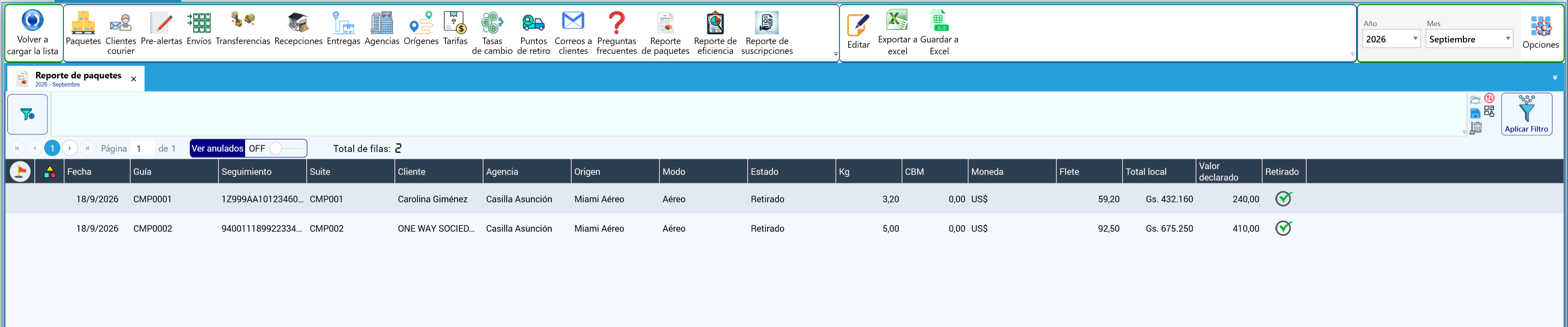Image resolution: width=1568 pixels, height=327 pixels.
Task: Close the Reporte de paquetes tab
Action: tap(134, 79)
